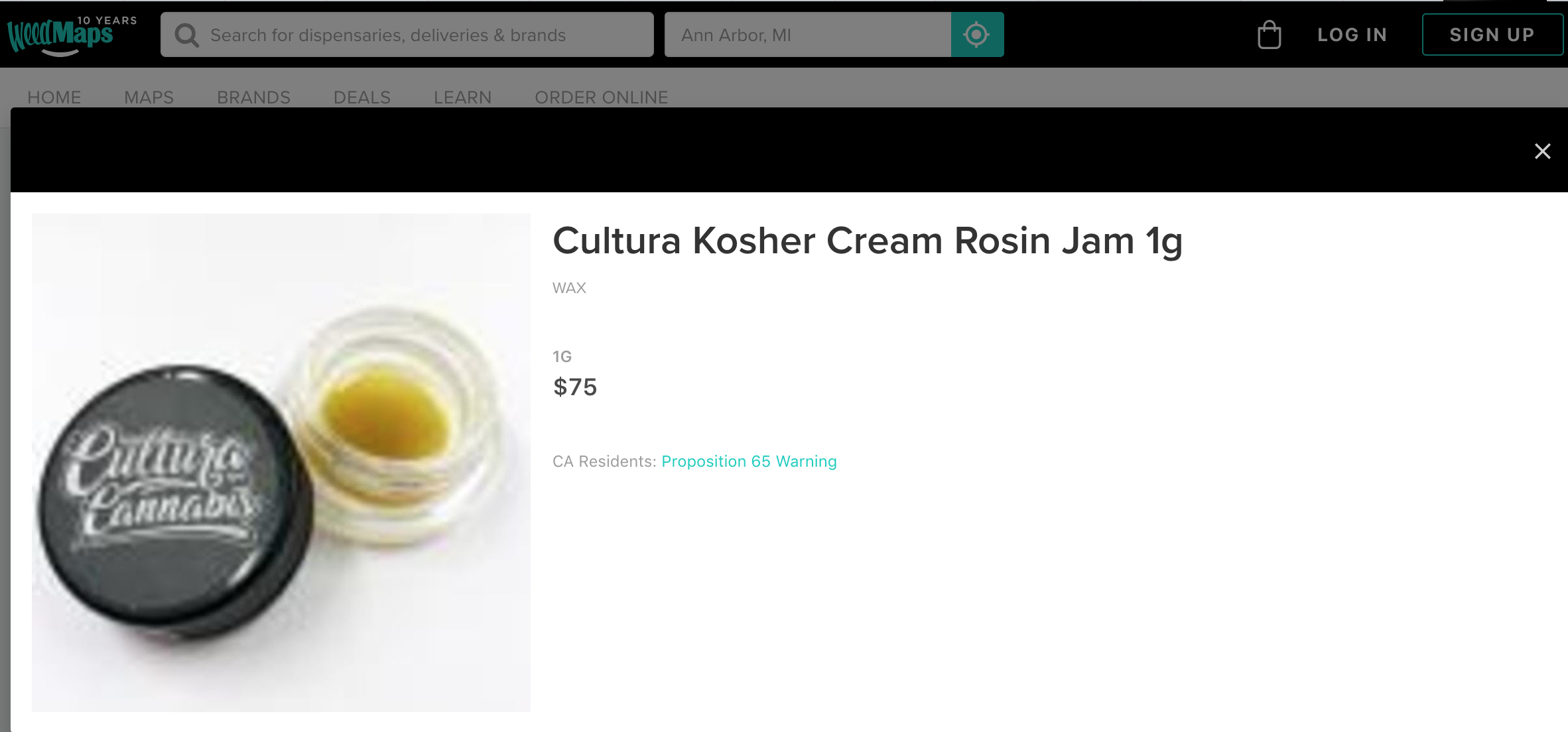This screenshot has height=732, width=1568.
Task: Open the Proposition 65 Warning link
Action: pyautogui.click(x=748, y=461)
